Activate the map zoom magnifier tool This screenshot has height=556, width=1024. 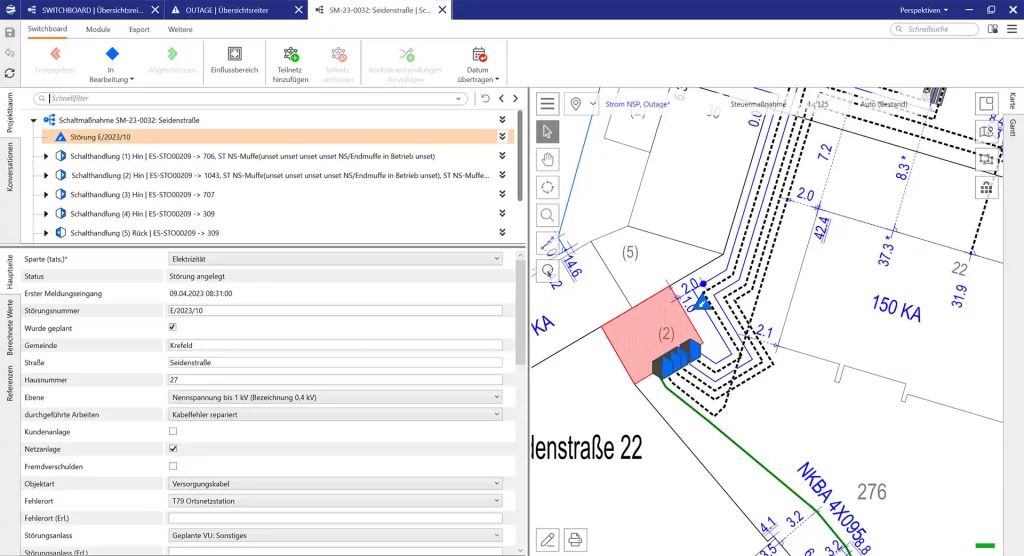547,214
